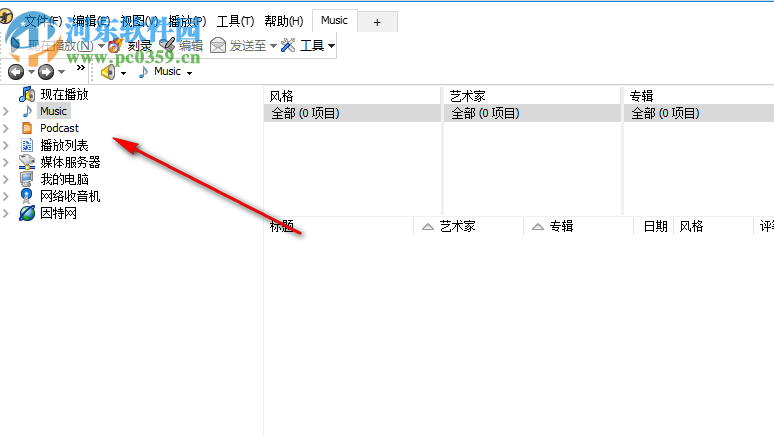
Task: Click the 编辑 edit pencil icon
Action: tap(167, 45)
